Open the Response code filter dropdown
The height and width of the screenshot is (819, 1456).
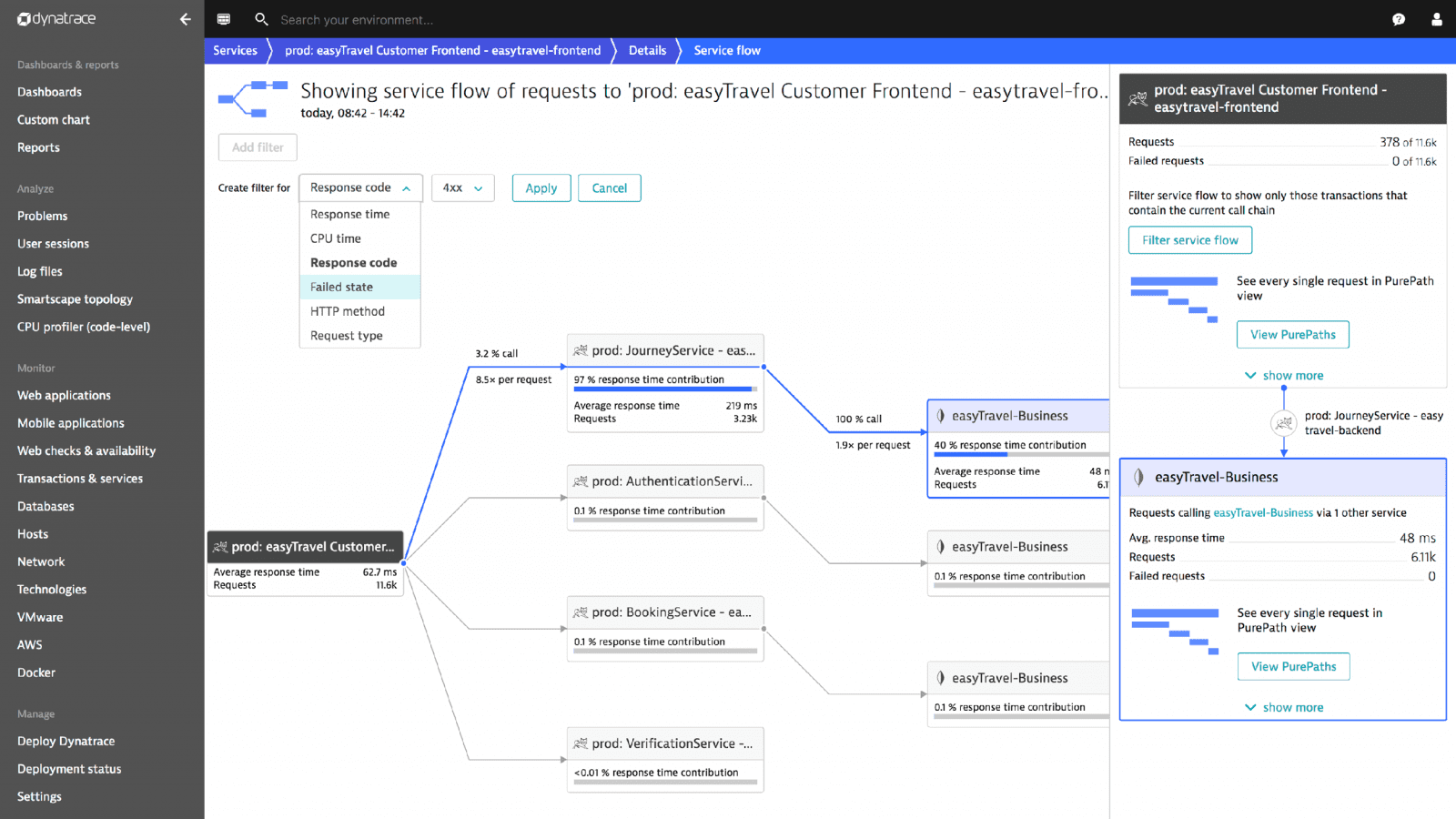tap(360, 187)
